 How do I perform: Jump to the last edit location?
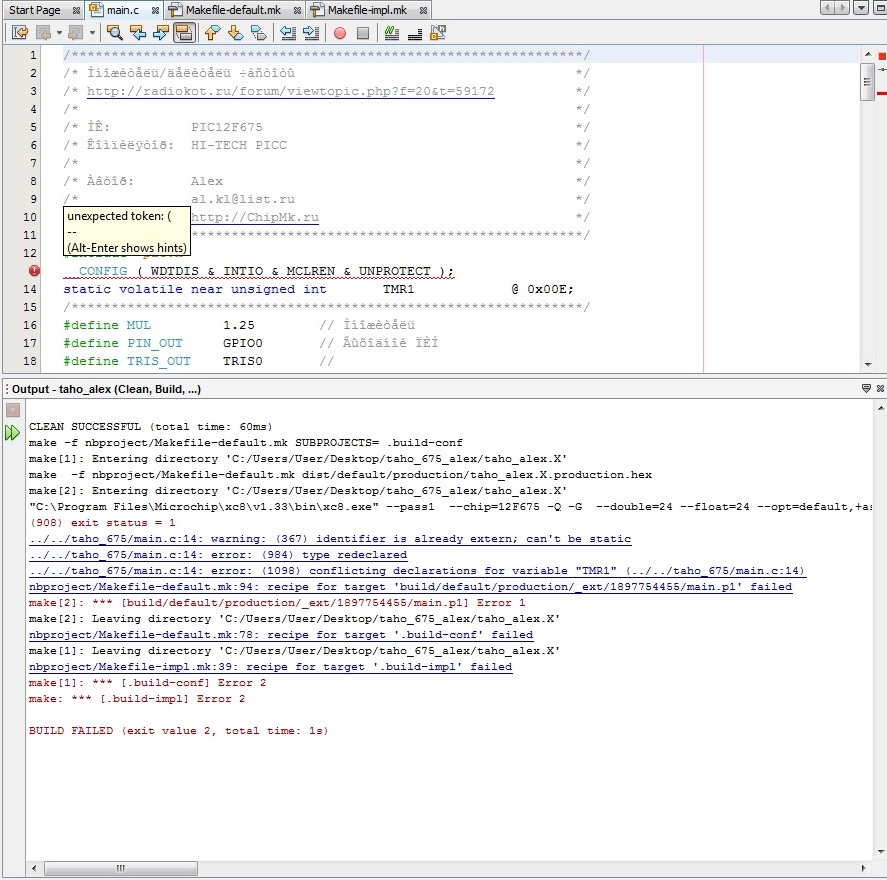pyautogui.click(x=19, y=32)
